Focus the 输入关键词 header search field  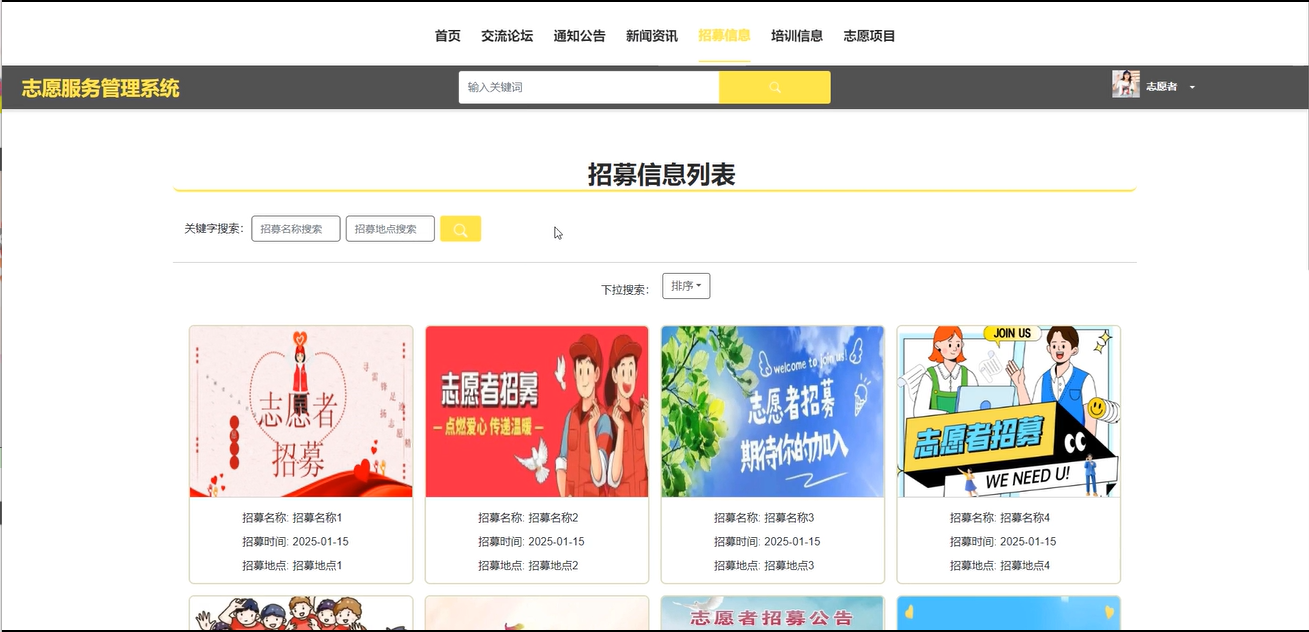(x=589, y=87)
